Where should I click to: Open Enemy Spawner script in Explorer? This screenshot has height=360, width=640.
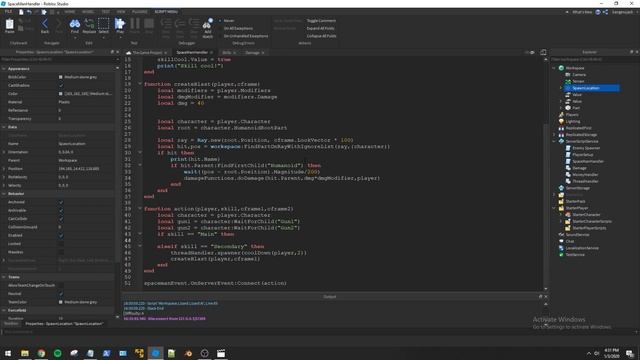[586, 148]
